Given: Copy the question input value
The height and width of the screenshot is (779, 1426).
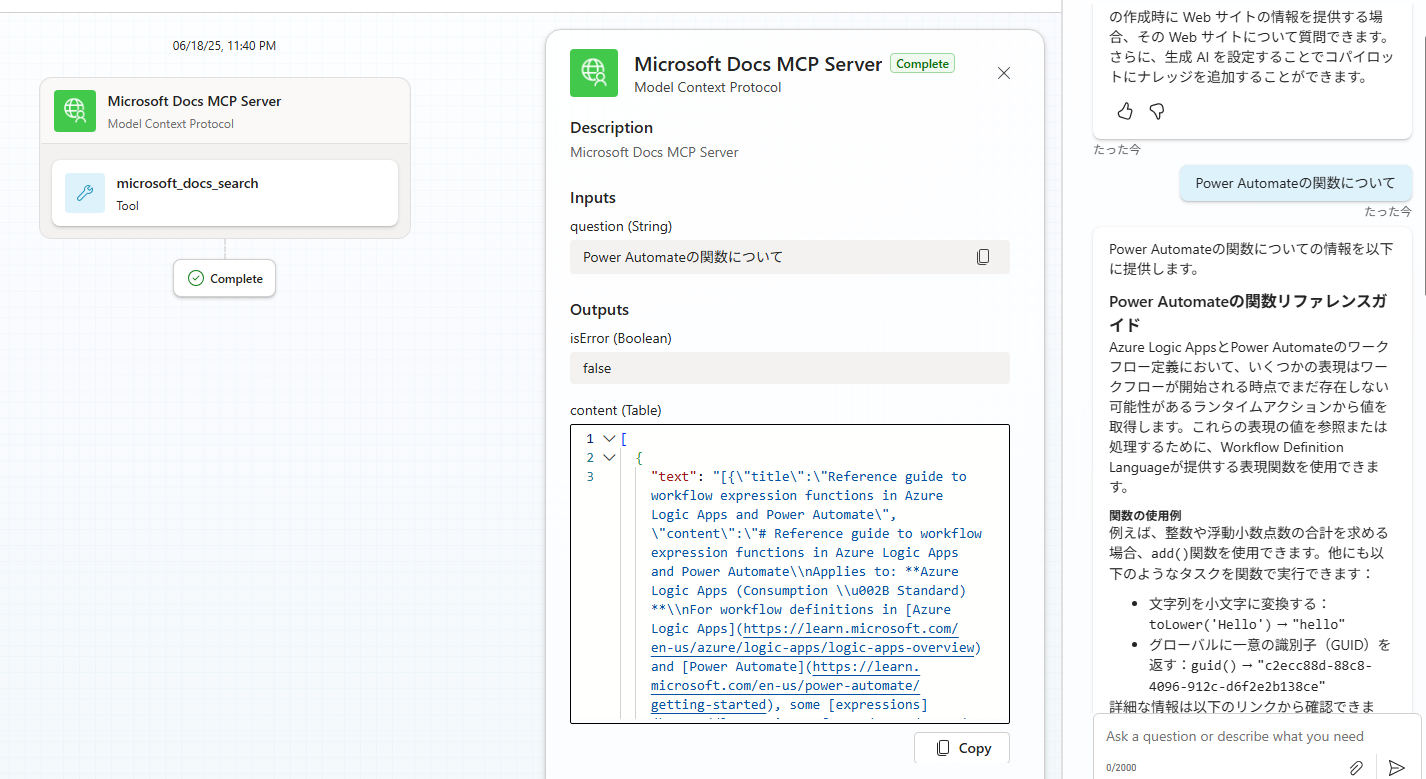Looking at the screenshot, I should click(983, 257).
